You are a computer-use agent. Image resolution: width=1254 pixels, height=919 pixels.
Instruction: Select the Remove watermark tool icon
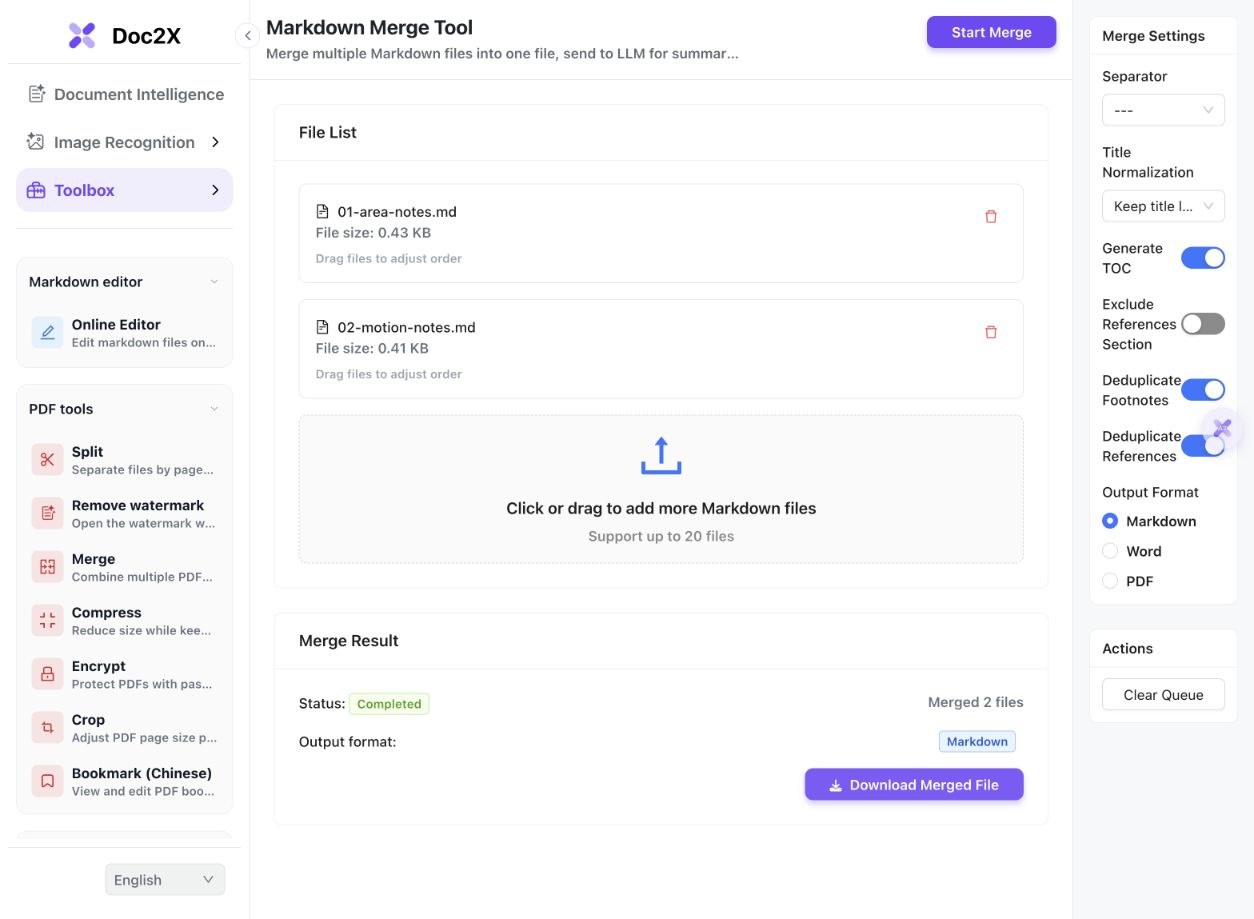47,514
